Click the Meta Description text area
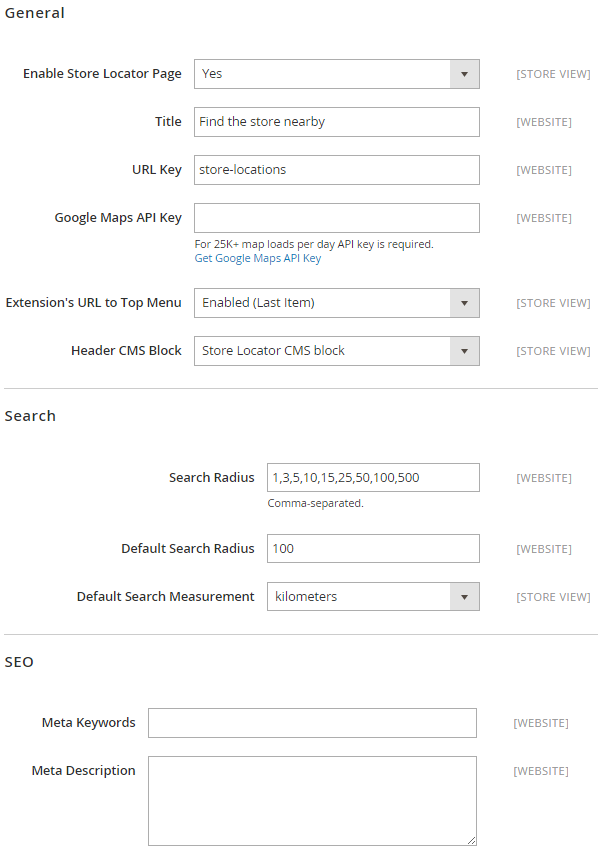Screen dimensions: 598x852 [x=312, y=801]
